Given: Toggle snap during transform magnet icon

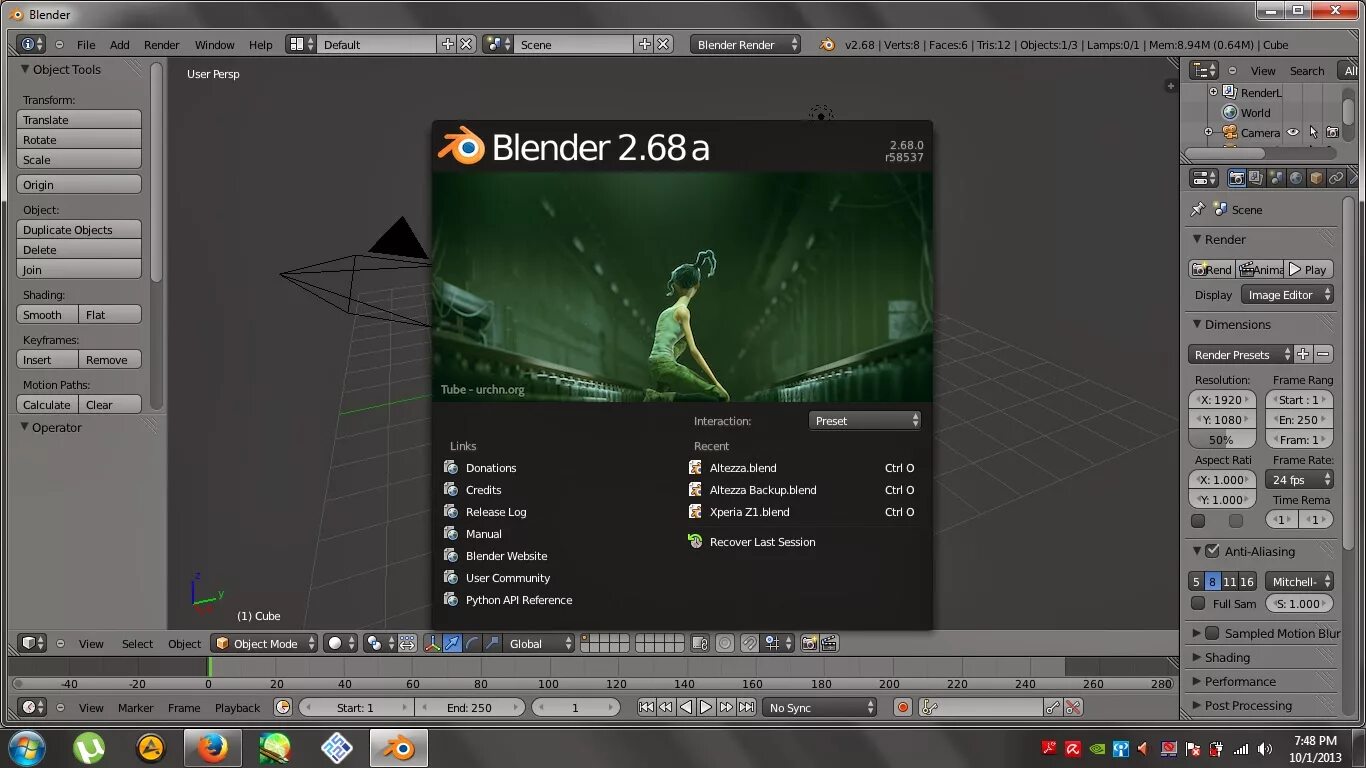Looking at the screenshot, I should 748,643.
